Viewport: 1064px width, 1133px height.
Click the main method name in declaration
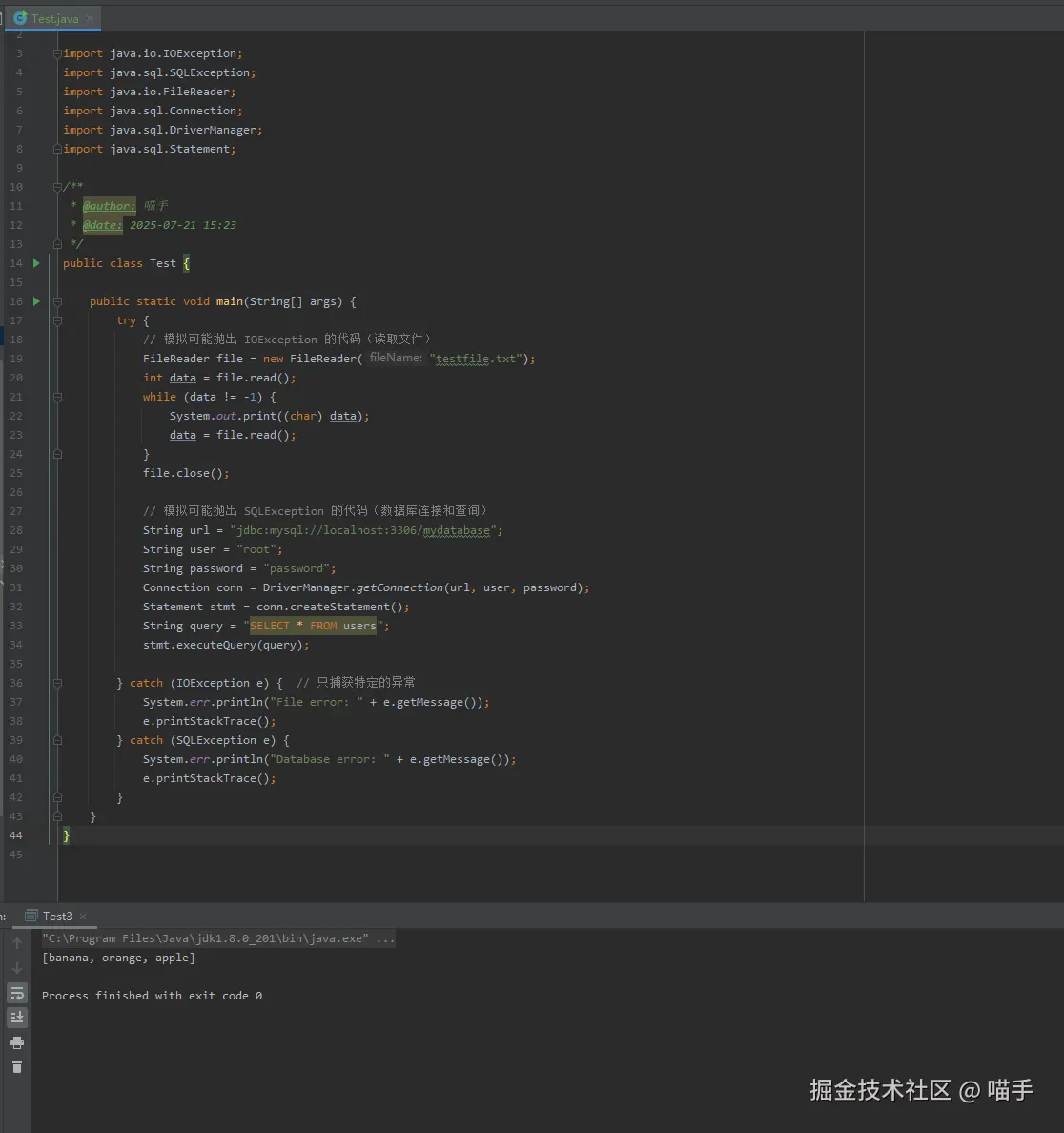(229, 301)
